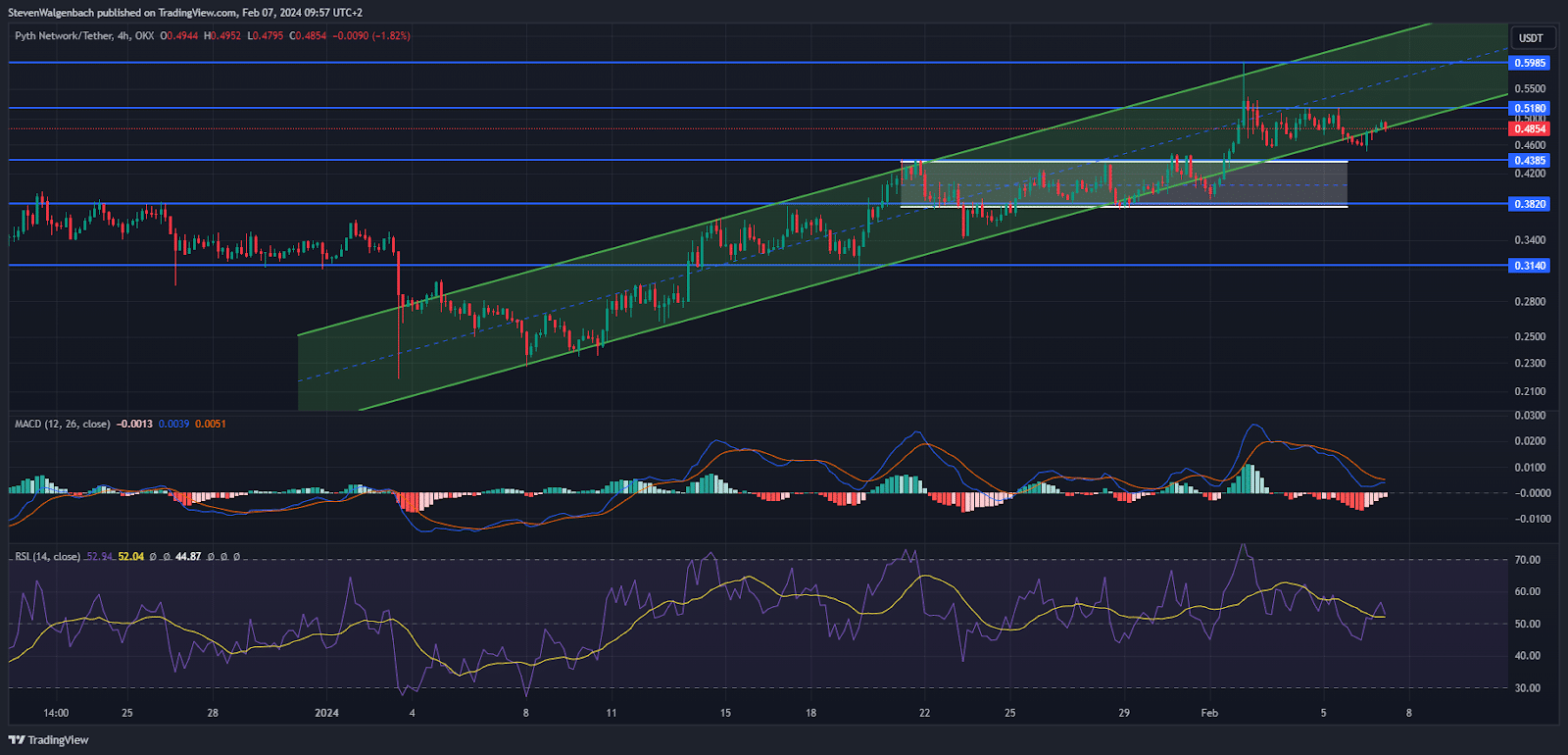This screenshot has width=1568, height=755.
Task: Click the 0.2800 price axis value
Action: (1530, 302)
